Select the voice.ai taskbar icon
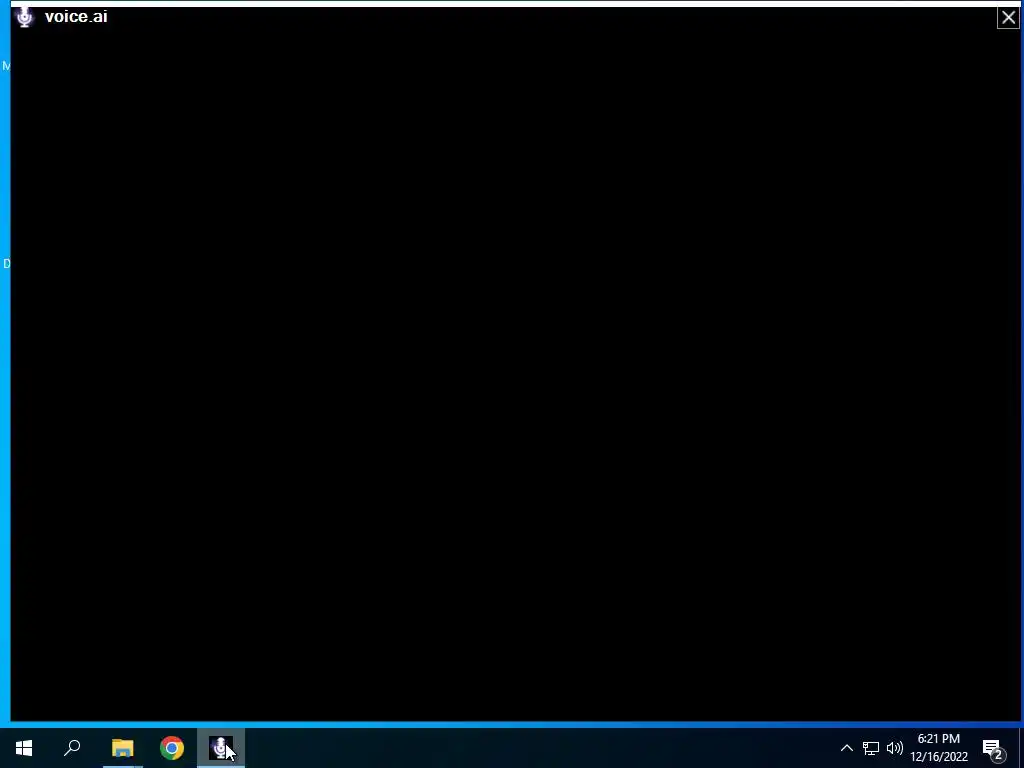 point(221,748)
